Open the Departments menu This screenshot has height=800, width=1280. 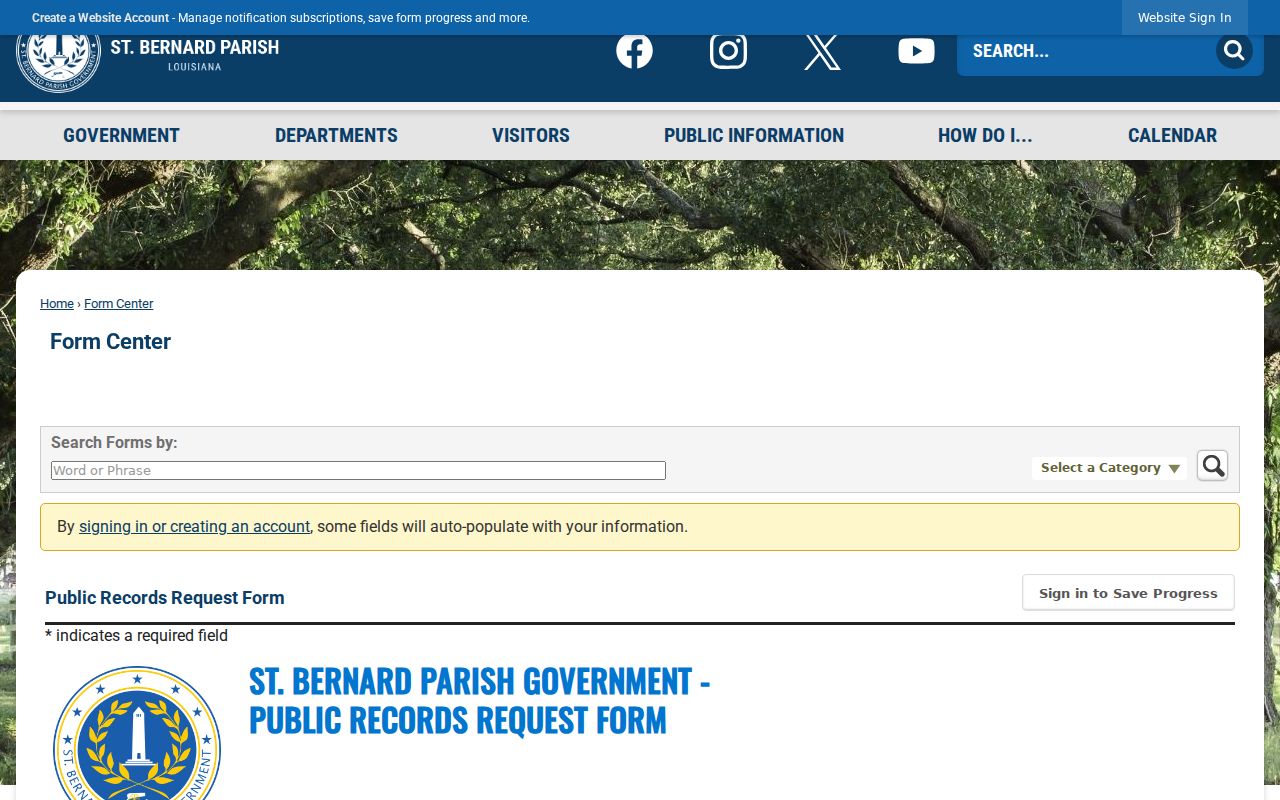336,135
